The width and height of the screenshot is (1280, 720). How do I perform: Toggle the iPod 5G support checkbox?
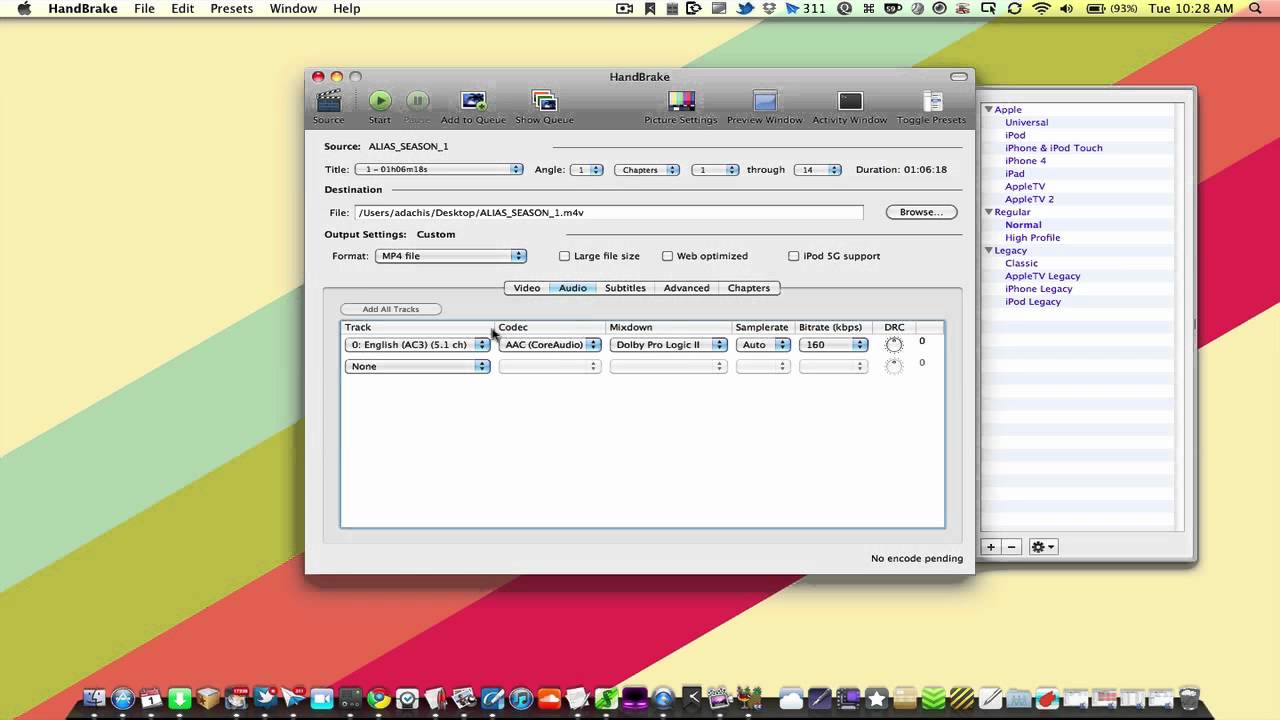(794, 256)
